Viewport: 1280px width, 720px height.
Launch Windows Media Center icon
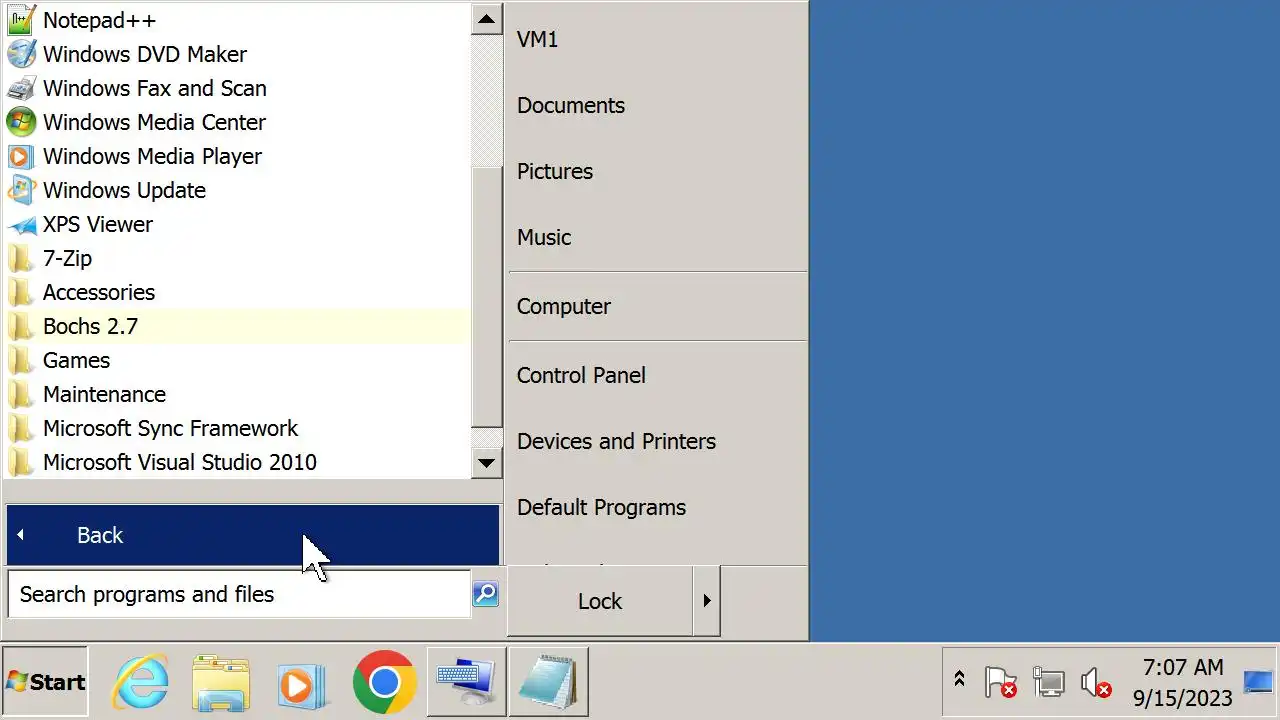(x=21, y=122)
